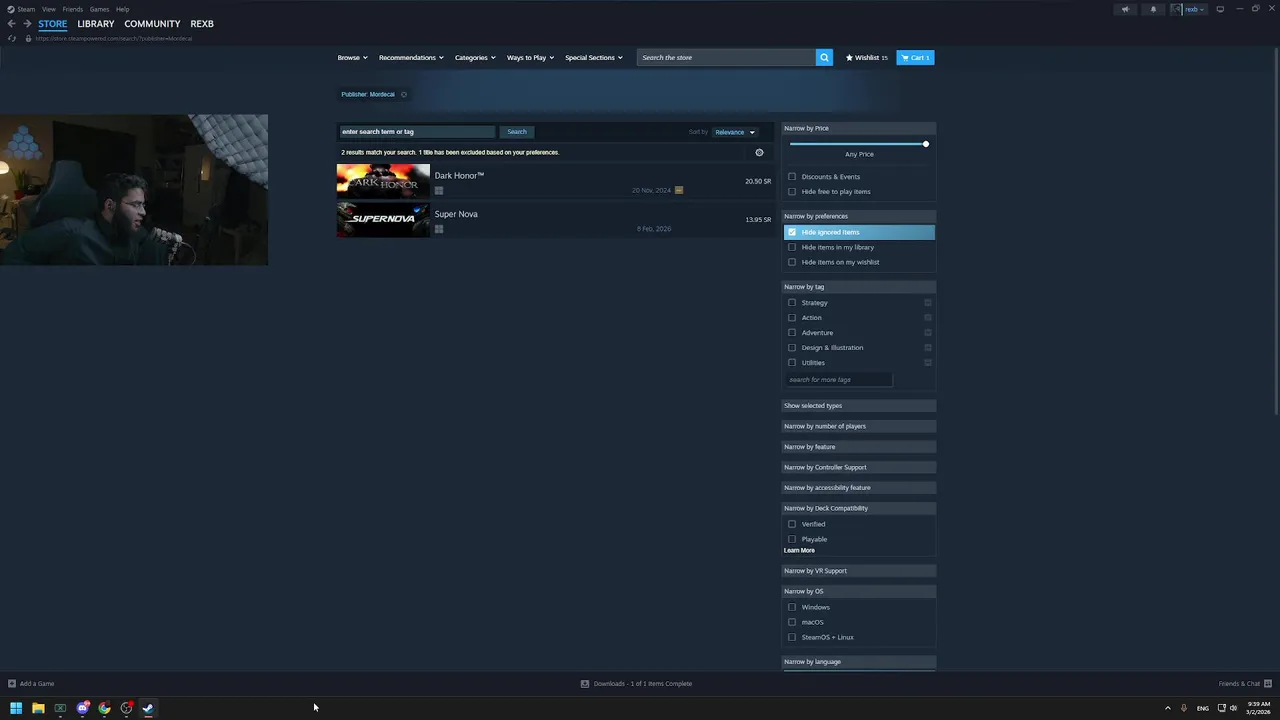Image resolution: width=1280 pixels, height=720 pixels.
Task: Open the REXB profile tab
Action: click(x=202, y=23)
